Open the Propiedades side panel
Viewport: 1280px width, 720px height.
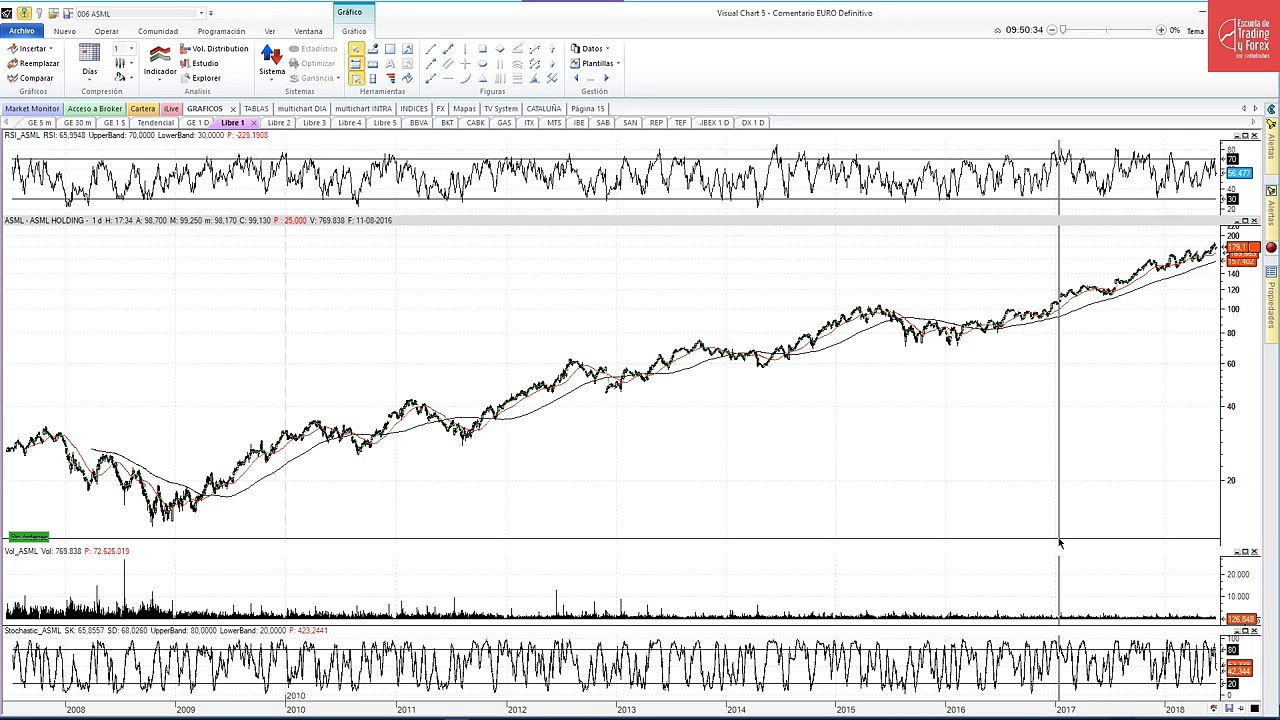pyautogui.click(x=1272, y=305)
